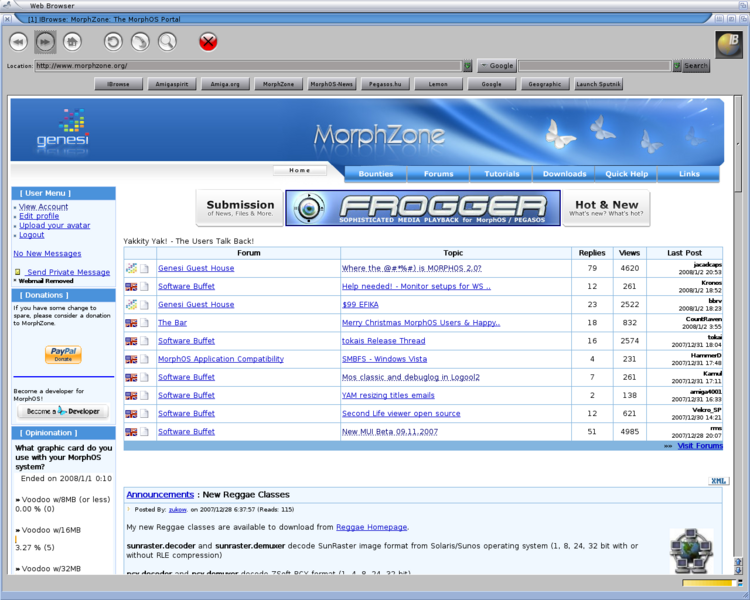Go to the Home page icon
Screen dimensions: 750x600
point(72,41)
